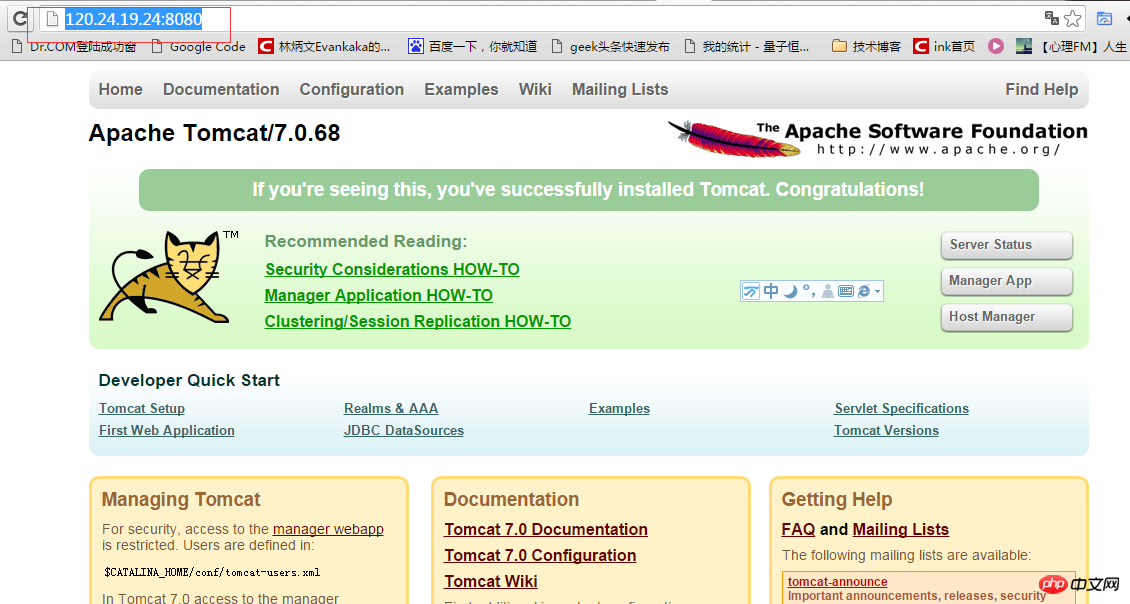Open the geek头条快速发布 bookmark
The height and width of the screenshot is (604, 1130).
[x=610, y=47]
